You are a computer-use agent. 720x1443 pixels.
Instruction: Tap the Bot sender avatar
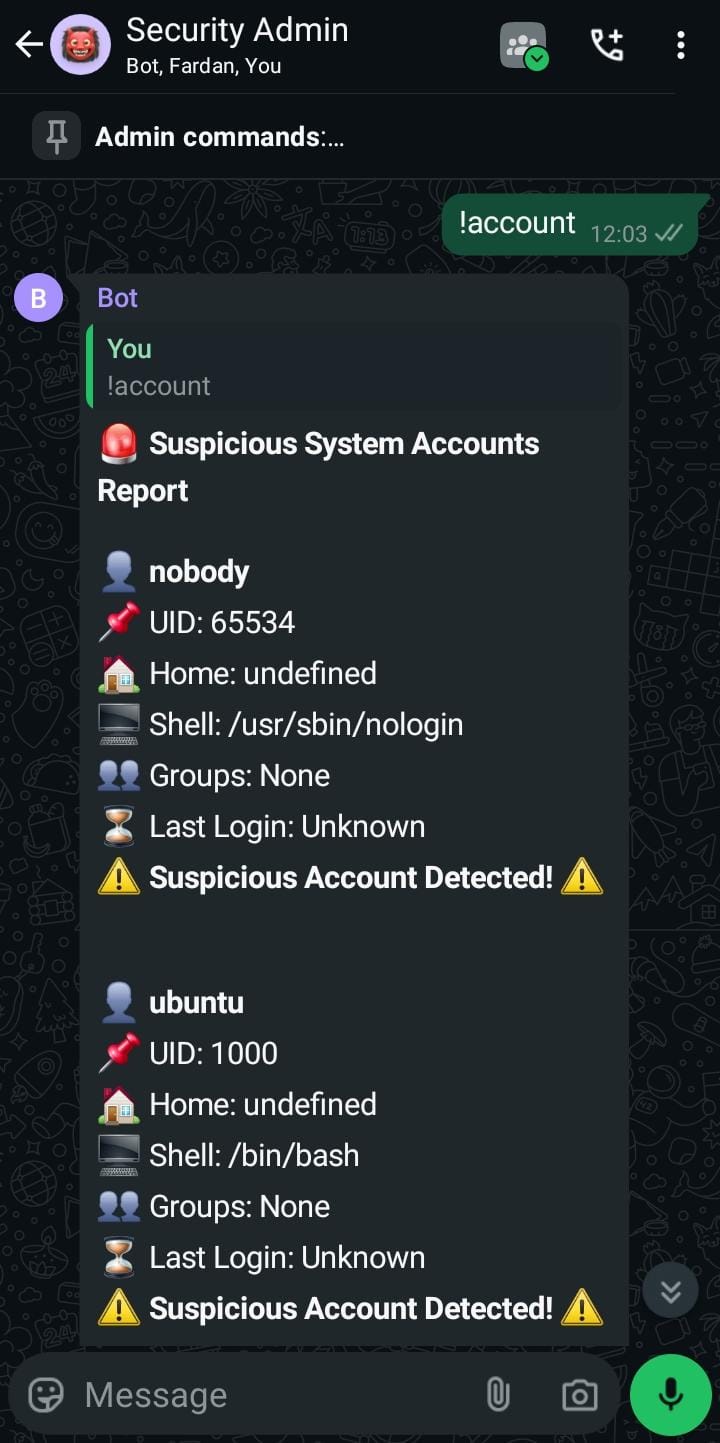(x=38, y=298)
